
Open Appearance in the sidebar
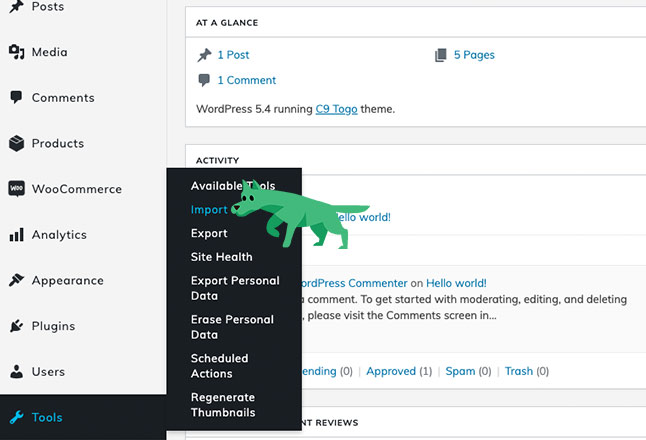click(x=68, y=281)
